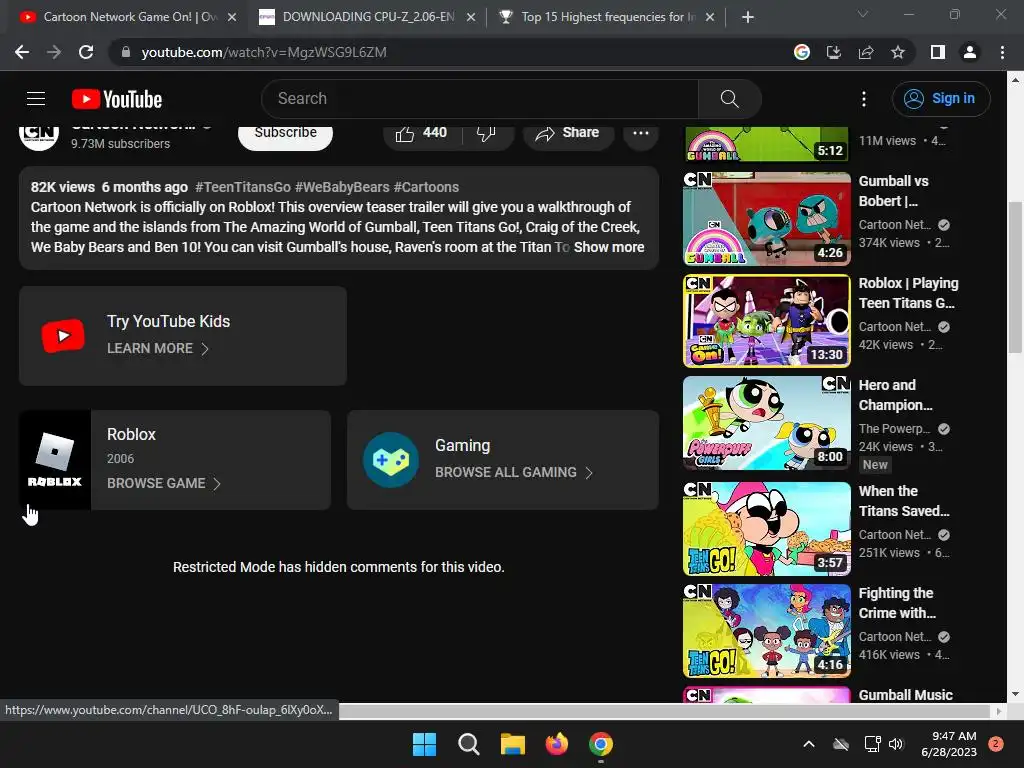Click the Gumball Music video title
Screen dimensions: 1024x768
click(x=905, y=695)
